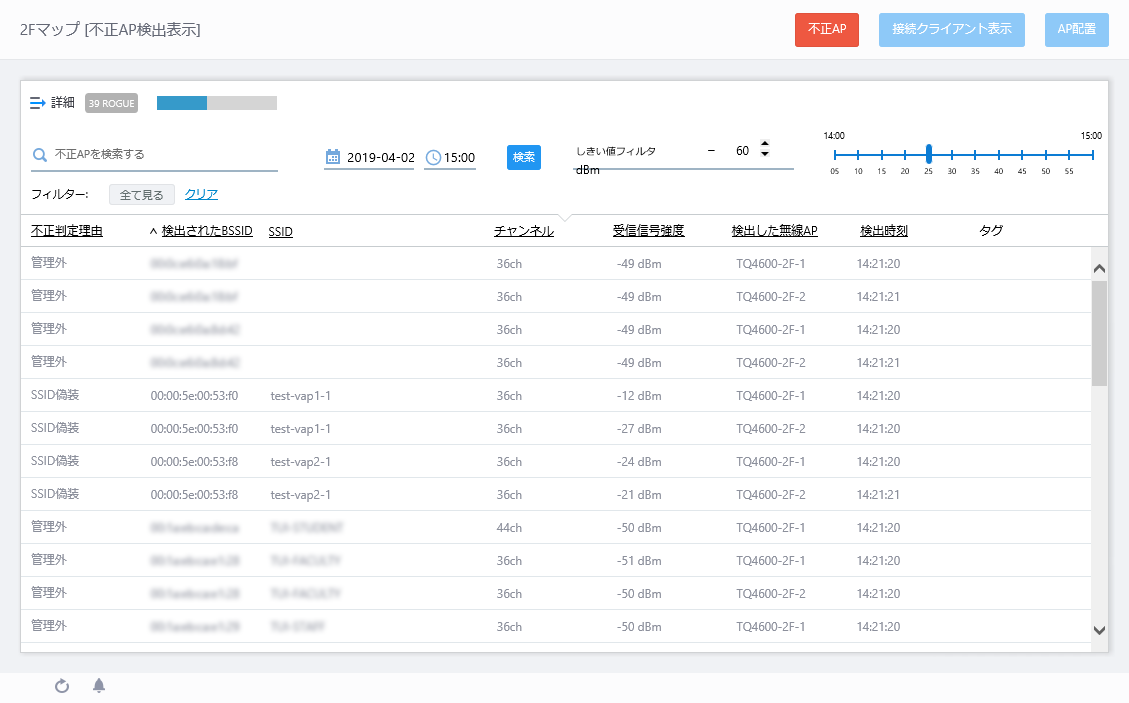Open the calendar icon next to 2019-04-02

tap(333, 157)
